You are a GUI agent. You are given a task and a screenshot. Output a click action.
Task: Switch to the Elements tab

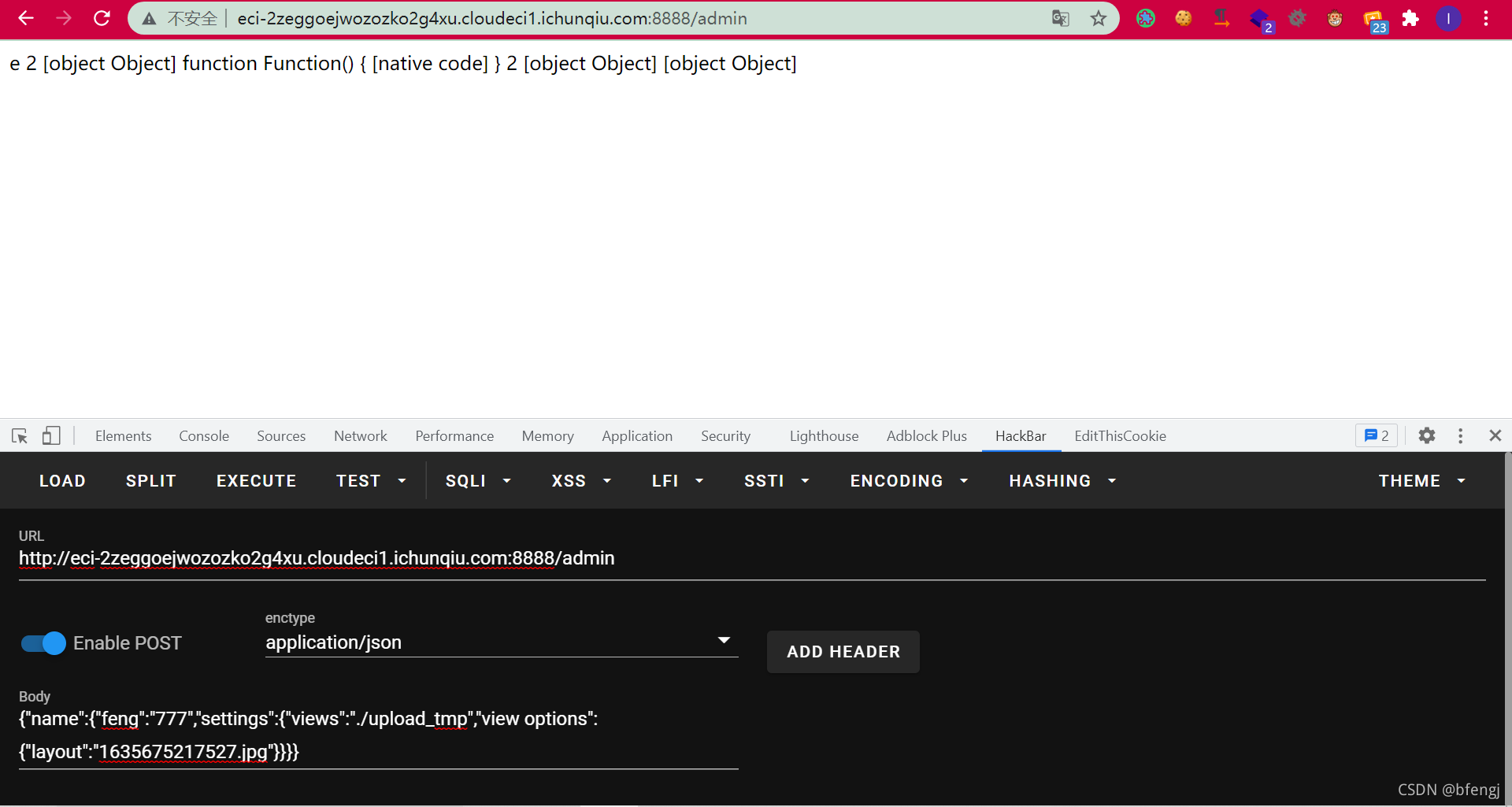click(123, 435)
